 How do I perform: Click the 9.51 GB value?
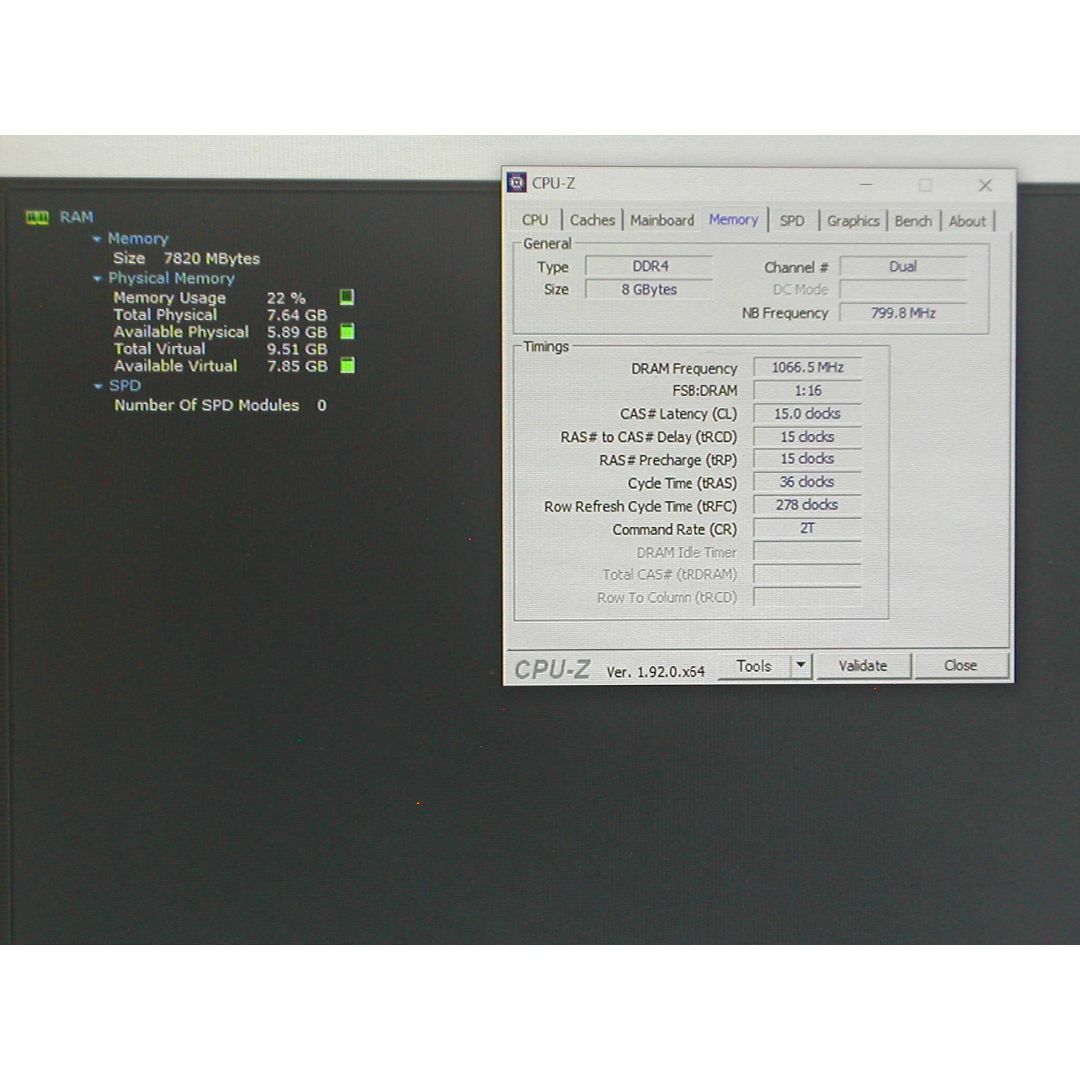tap(297, 349)
